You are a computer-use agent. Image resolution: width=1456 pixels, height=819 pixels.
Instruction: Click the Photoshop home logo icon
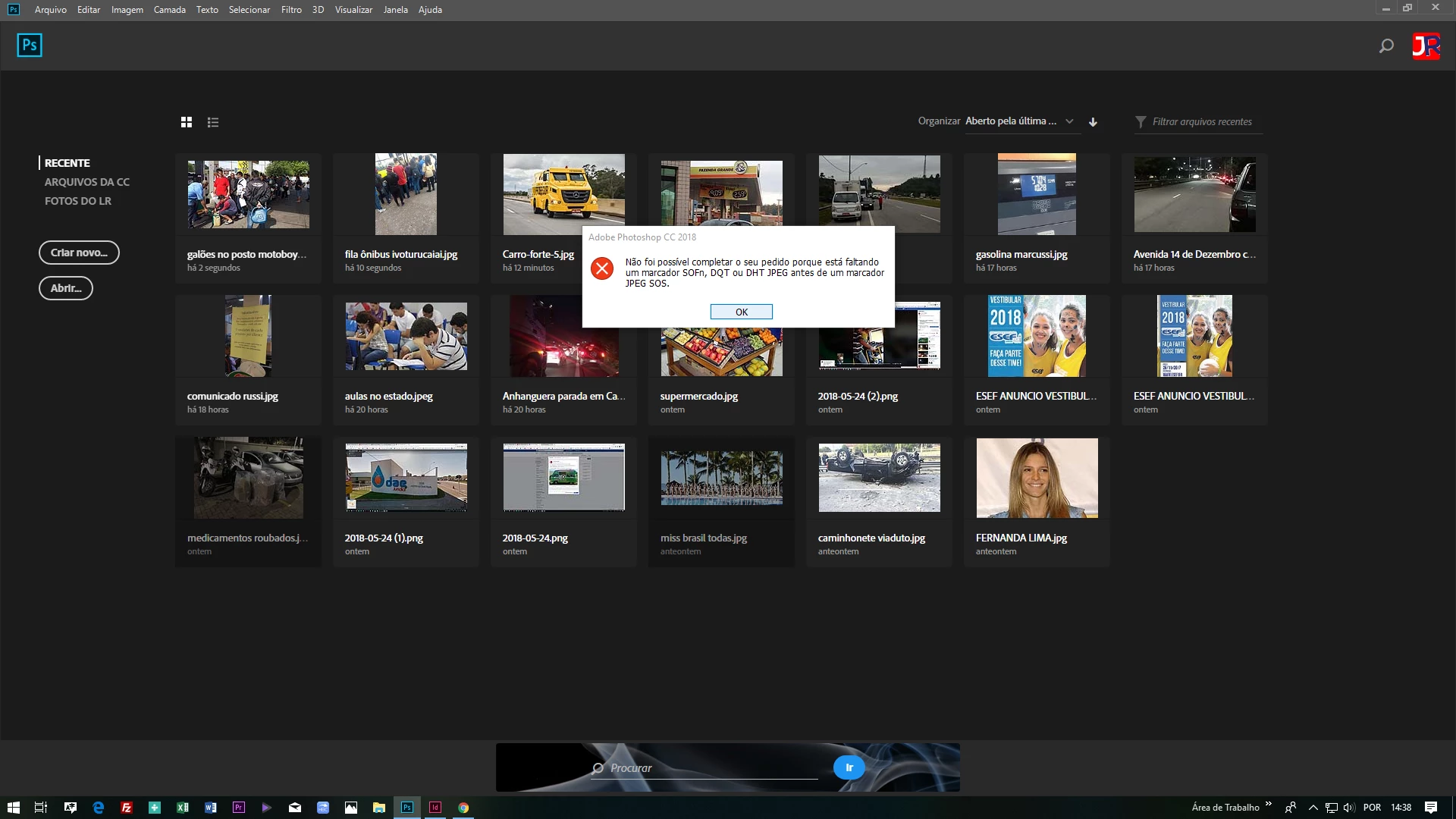click(30, 45)
